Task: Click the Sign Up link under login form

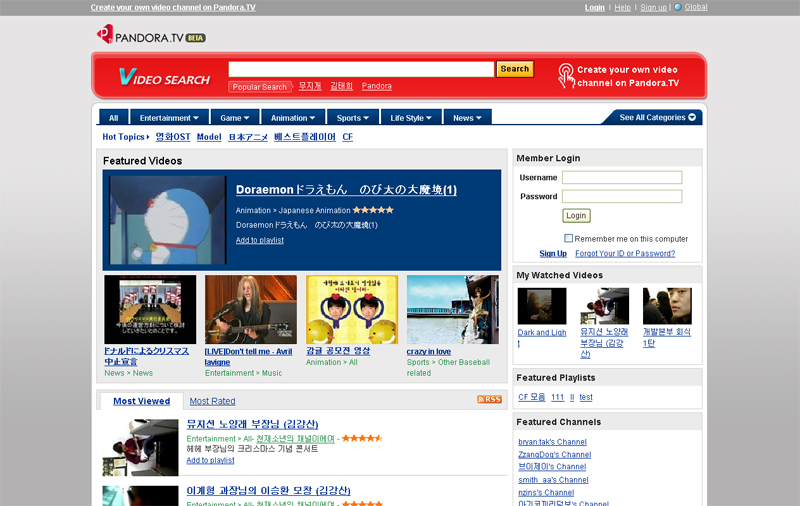Action: click(553, 254)
